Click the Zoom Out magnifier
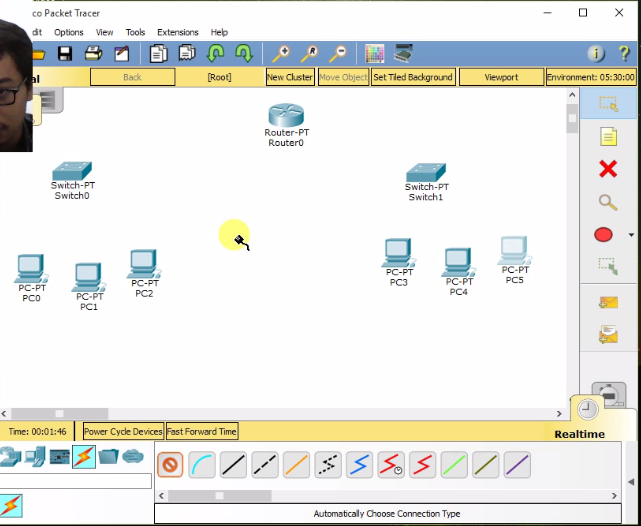Screen dimensions: 641x526 pyautogui.click(x=338, y=54)
